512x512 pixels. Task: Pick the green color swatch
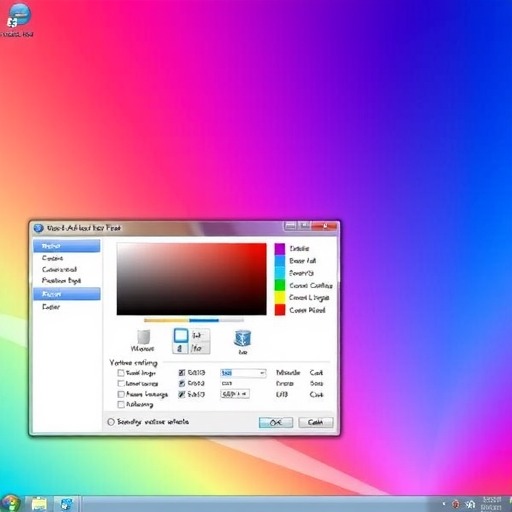(x=280, y=286)
